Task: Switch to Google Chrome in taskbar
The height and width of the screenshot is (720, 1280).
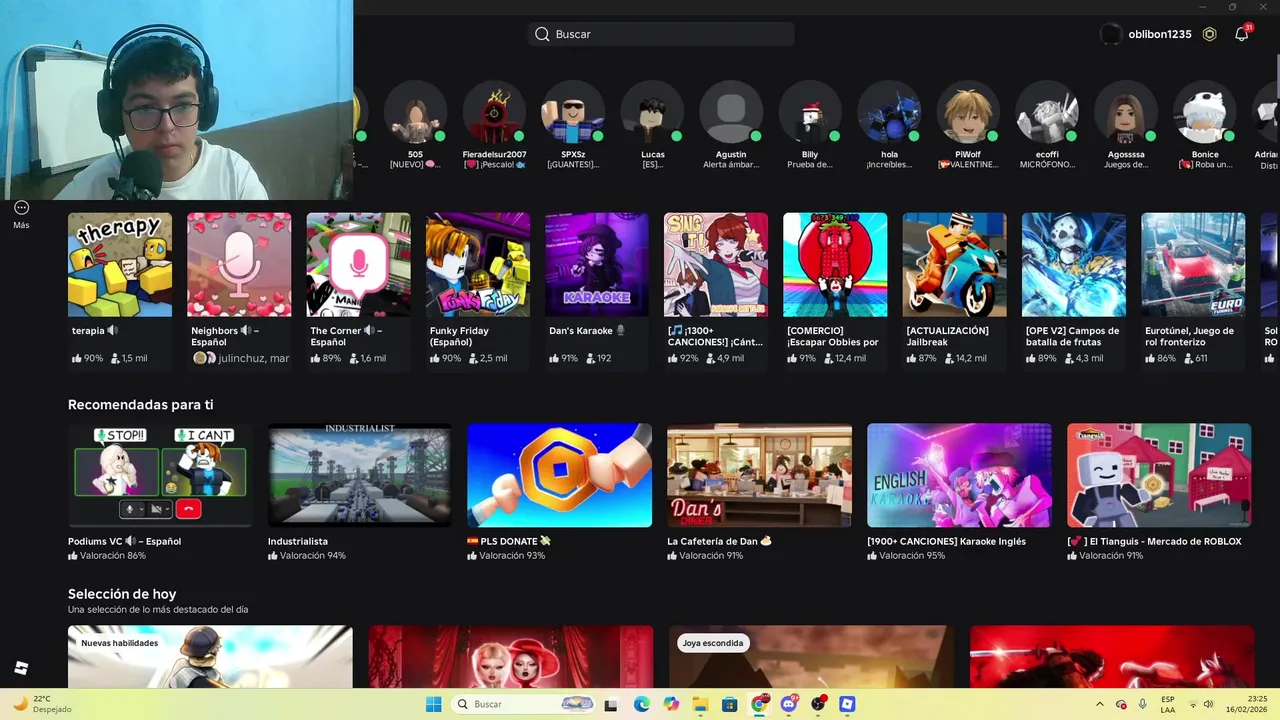Action: click(759, 704)
